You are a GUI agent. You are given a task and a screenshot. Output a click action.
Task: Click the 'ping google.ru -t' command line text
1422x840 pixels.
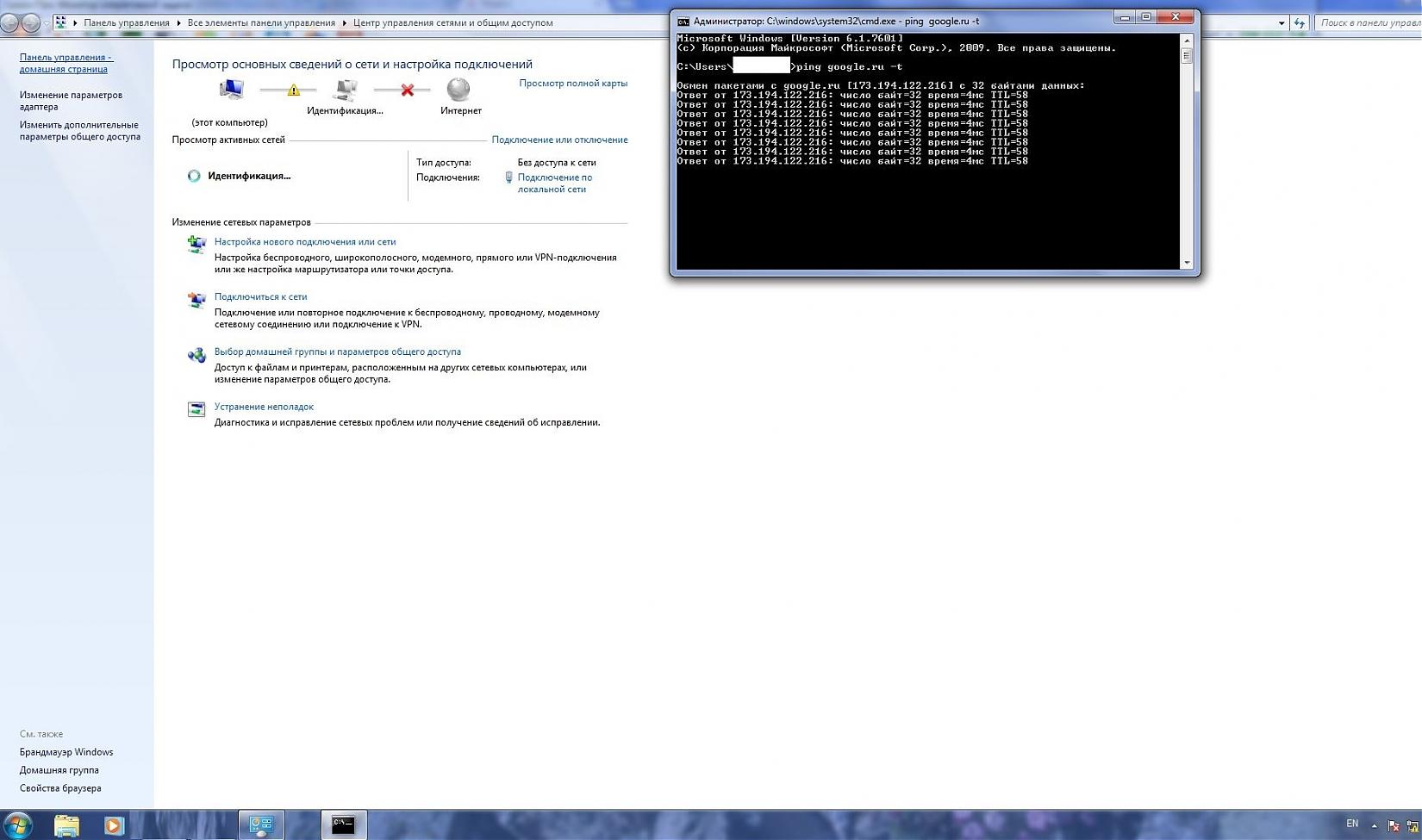point(850,66)
